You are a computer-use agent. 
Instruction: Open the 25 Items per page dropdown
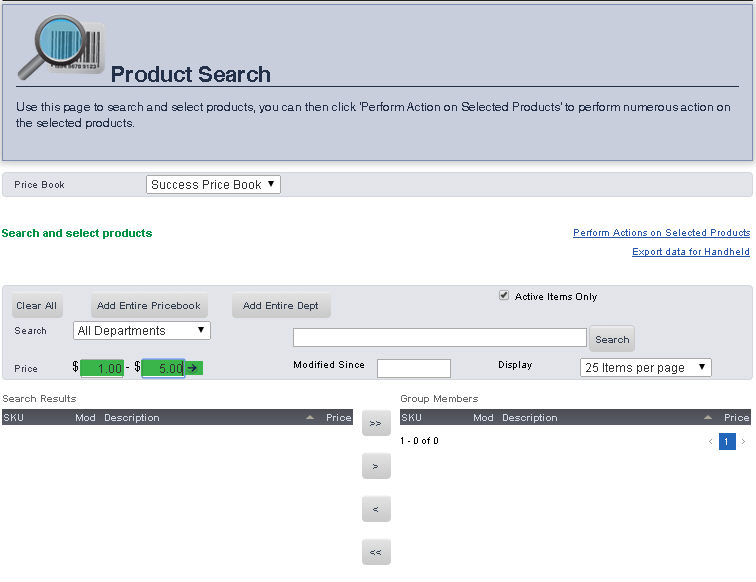coord(645,367)
